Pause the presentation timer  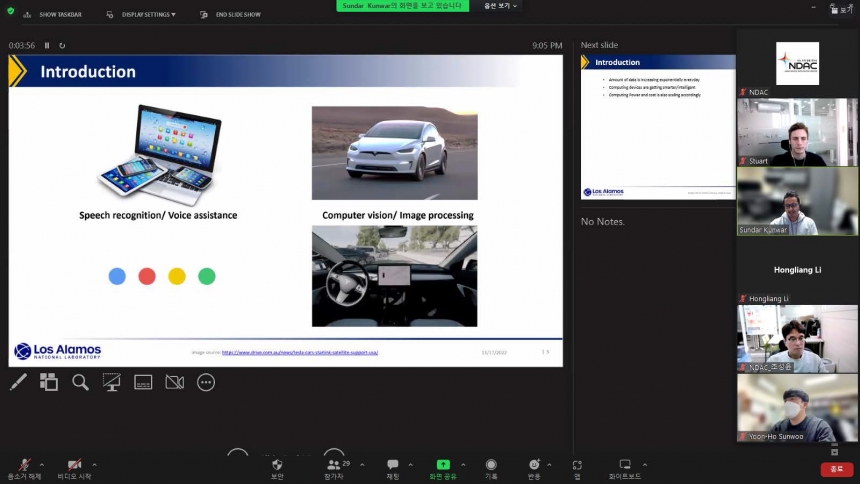pos(47,46)
